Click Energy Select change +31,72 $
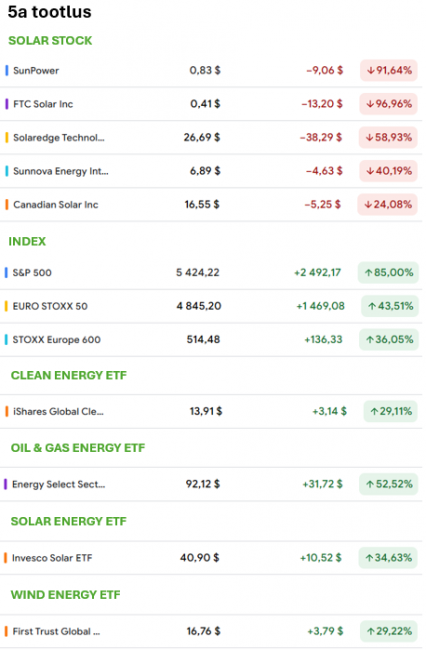Viewport: 426px width, 650px height. coord(322,484)
